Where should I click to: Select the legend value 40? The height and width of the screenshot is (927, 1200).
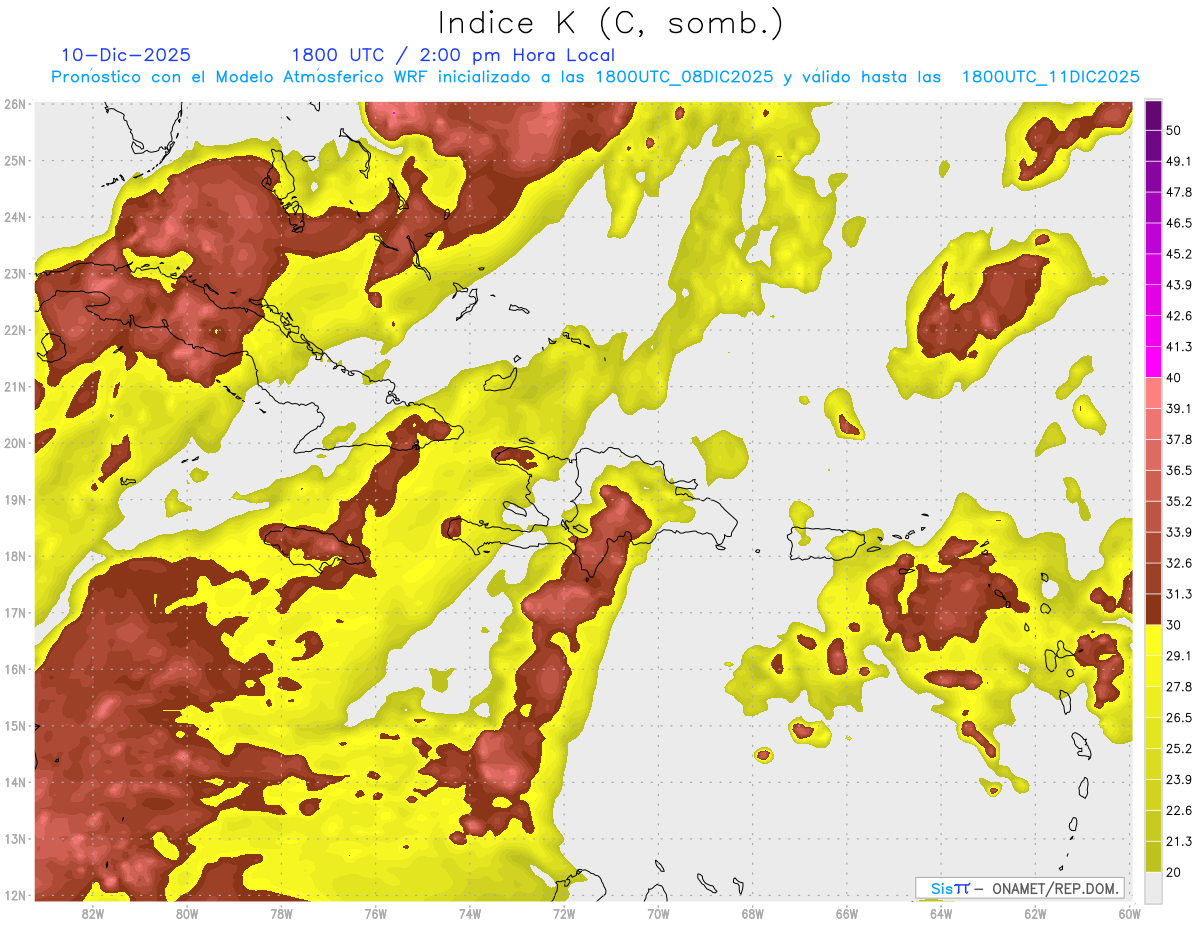tap(1174, 378)
